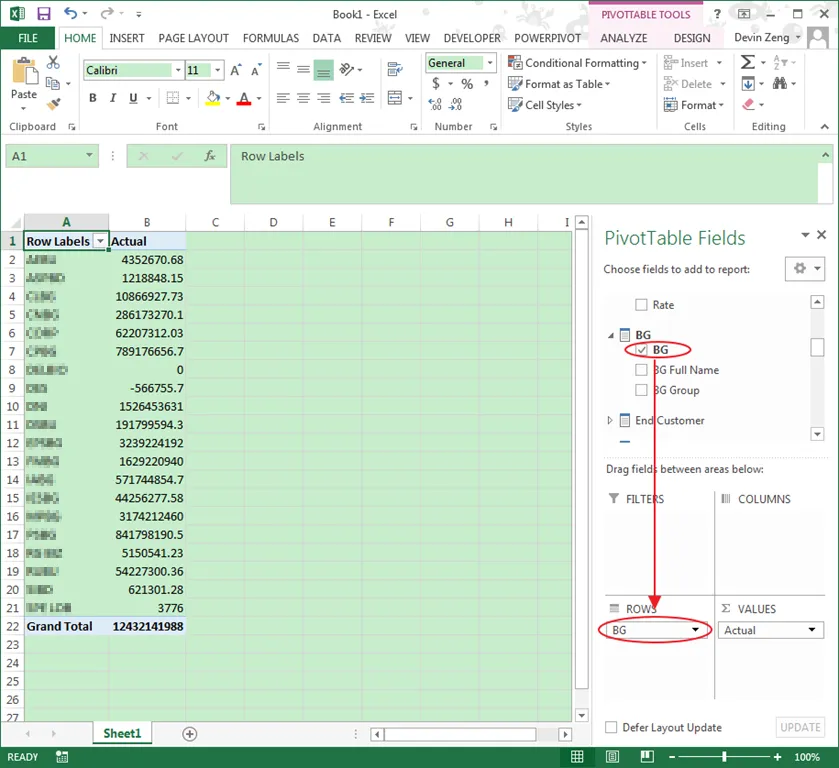Click the Wrap Text icon

tap(395, 69)
